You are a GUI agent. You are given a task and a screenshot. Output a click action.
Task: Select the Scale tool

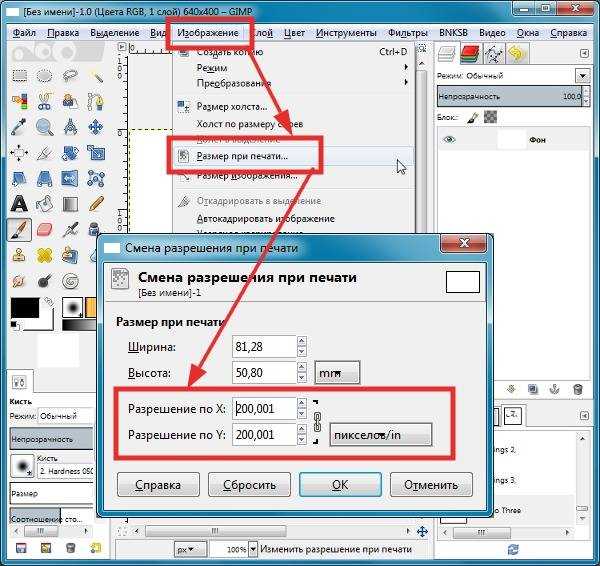tap(96, 153)
